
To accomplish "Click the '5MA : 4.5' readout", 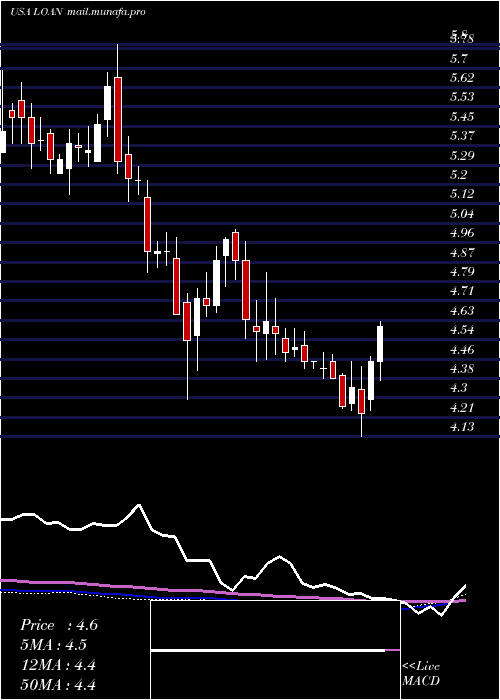I will point(53,645).
